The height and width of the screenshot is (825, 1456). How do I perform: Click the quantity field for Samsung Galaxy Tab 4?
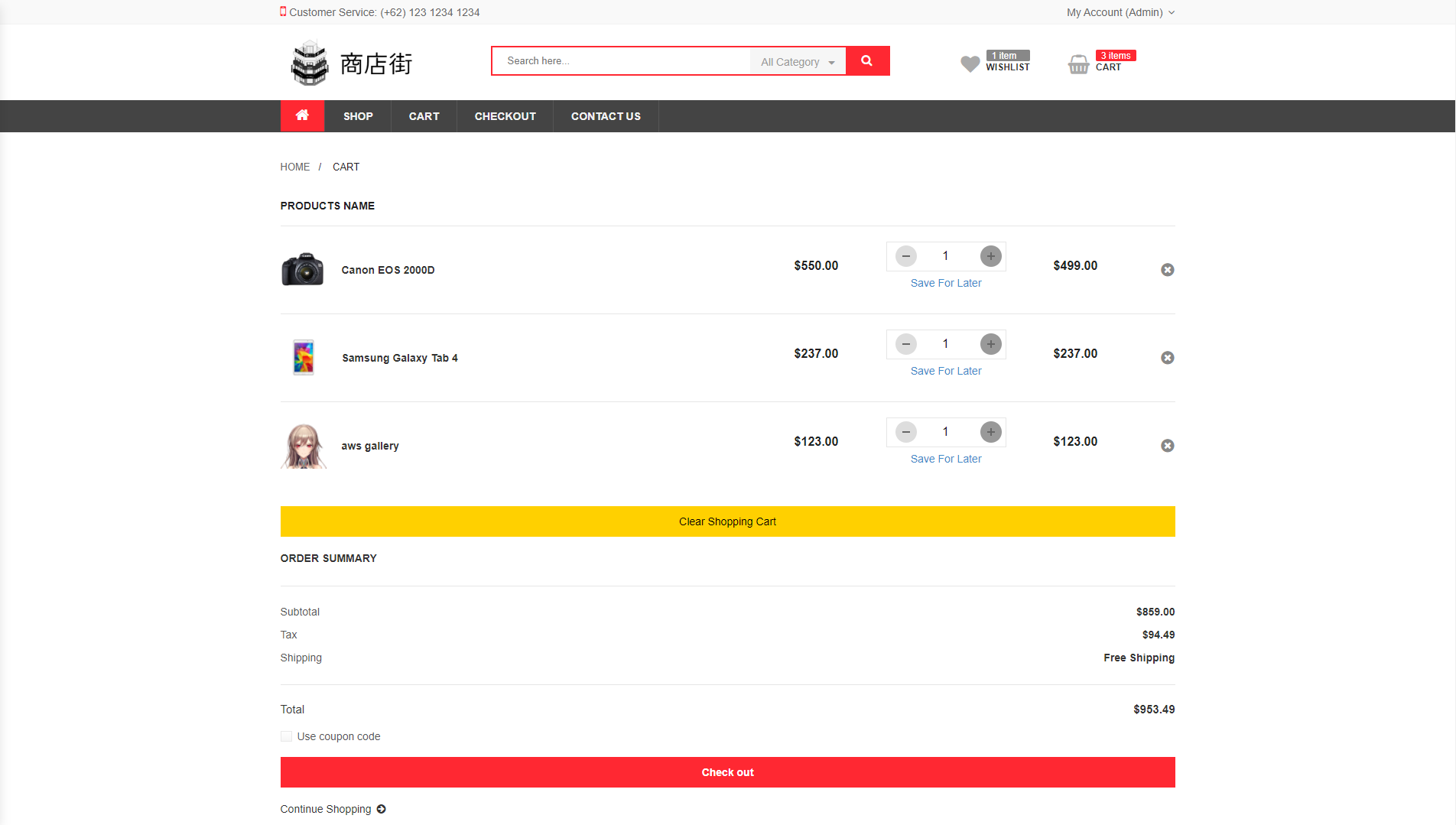(x=946, y=344)
